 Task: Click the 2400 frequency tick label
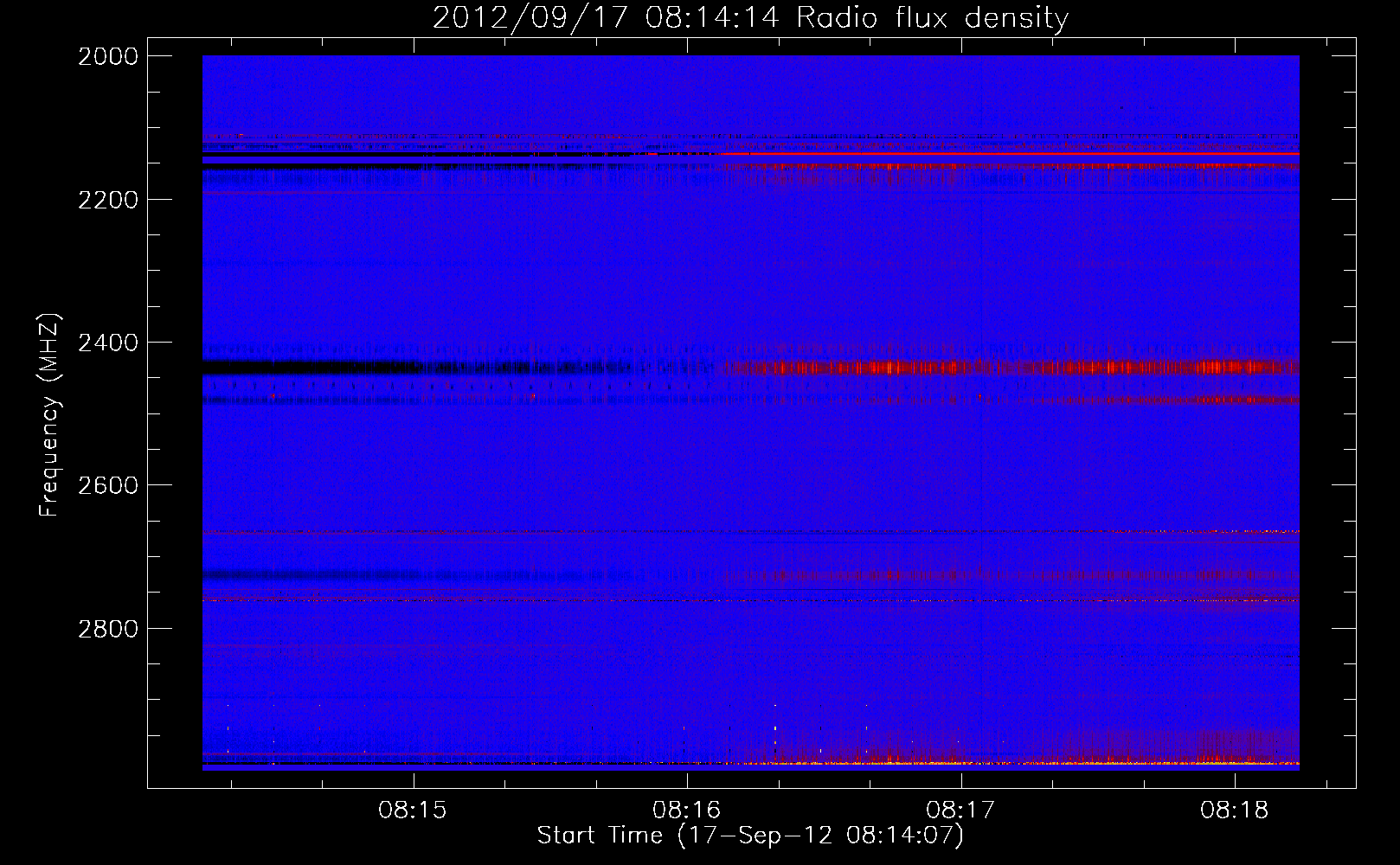tap(108, 343)
